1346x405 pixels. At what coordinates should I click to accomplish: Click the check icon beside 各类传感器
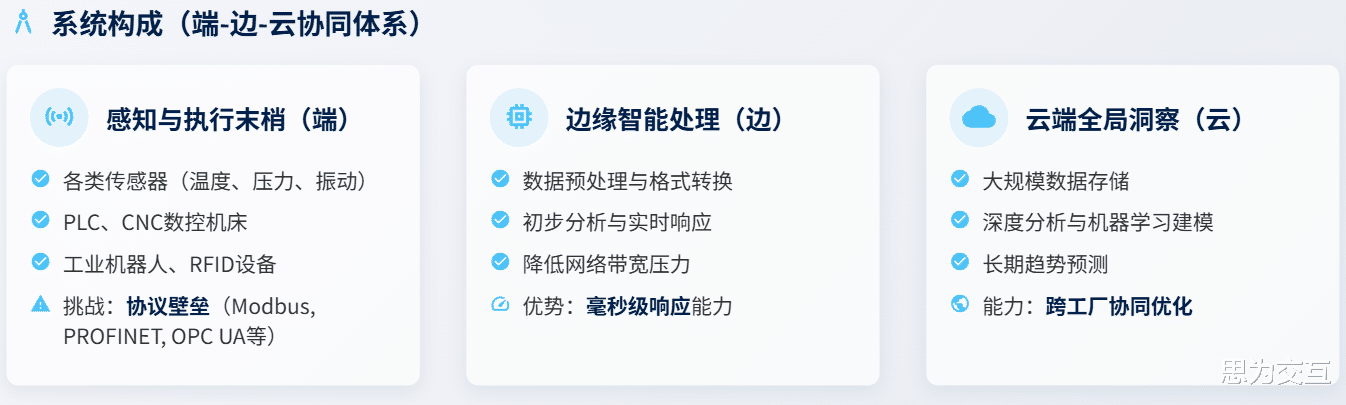(41, 179)
